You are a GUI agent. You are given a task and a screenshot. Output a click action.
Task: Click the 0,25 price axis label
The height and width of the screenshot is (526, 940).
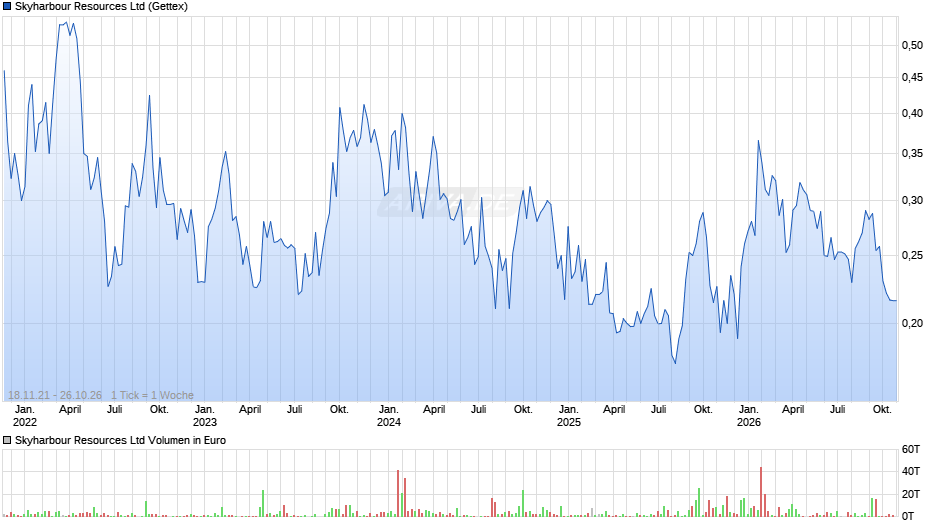click(912, 256)
